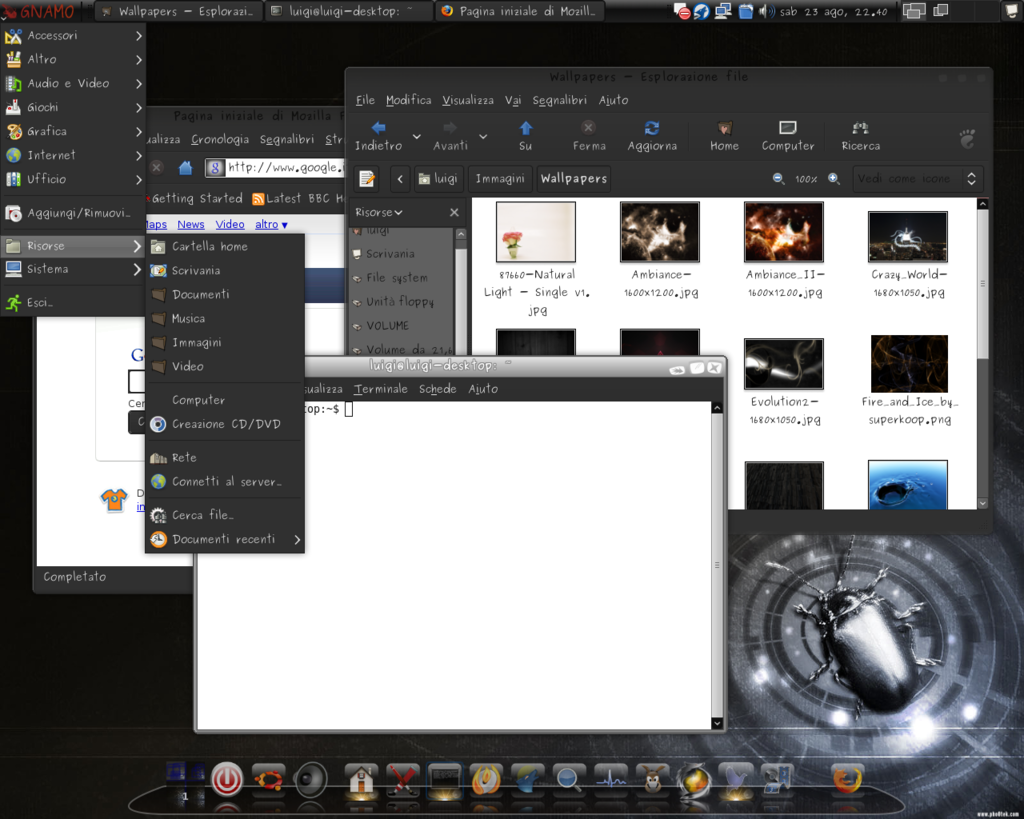
Task: Select the Crazy_World wallpaper thumbnail
Action: click(907, 236)
